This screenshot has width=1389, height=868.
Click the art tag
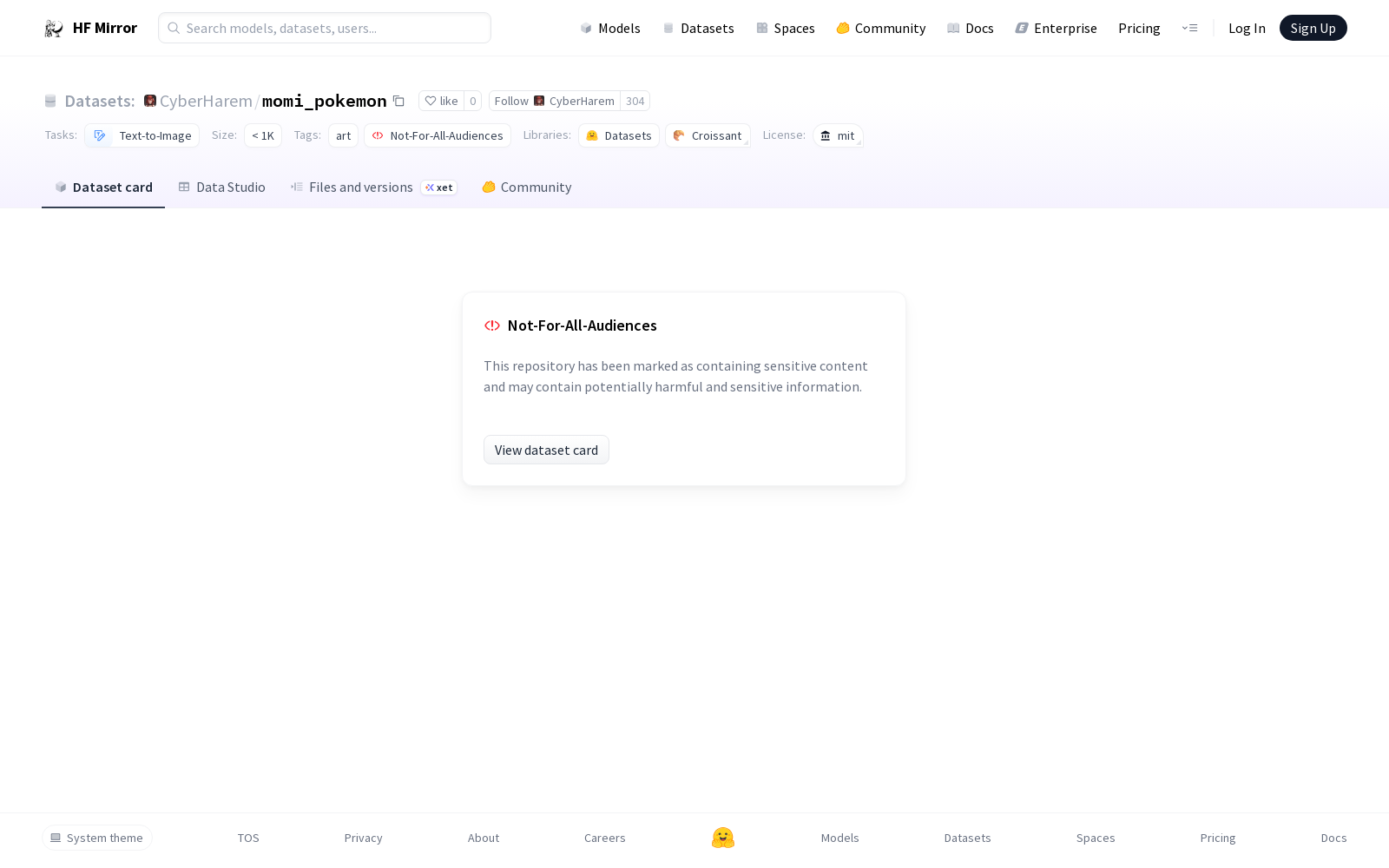(x=343, y=135)
